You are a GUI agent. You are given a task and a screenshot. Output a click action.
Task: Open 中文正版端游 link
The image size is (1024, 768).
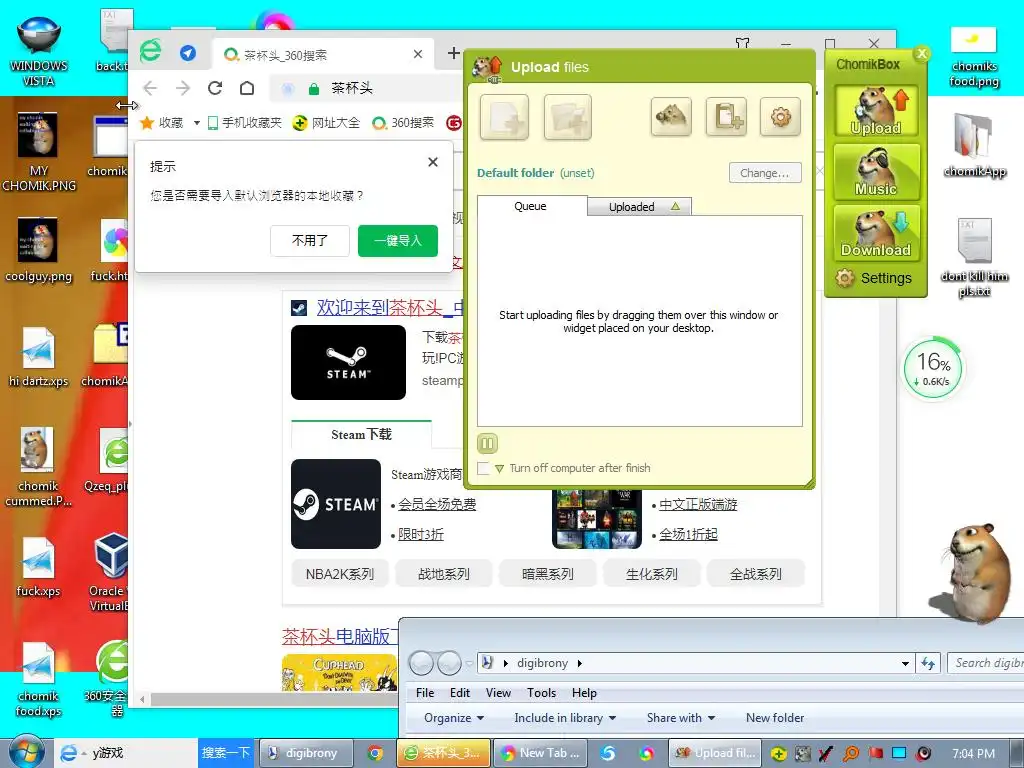[697, 504]
